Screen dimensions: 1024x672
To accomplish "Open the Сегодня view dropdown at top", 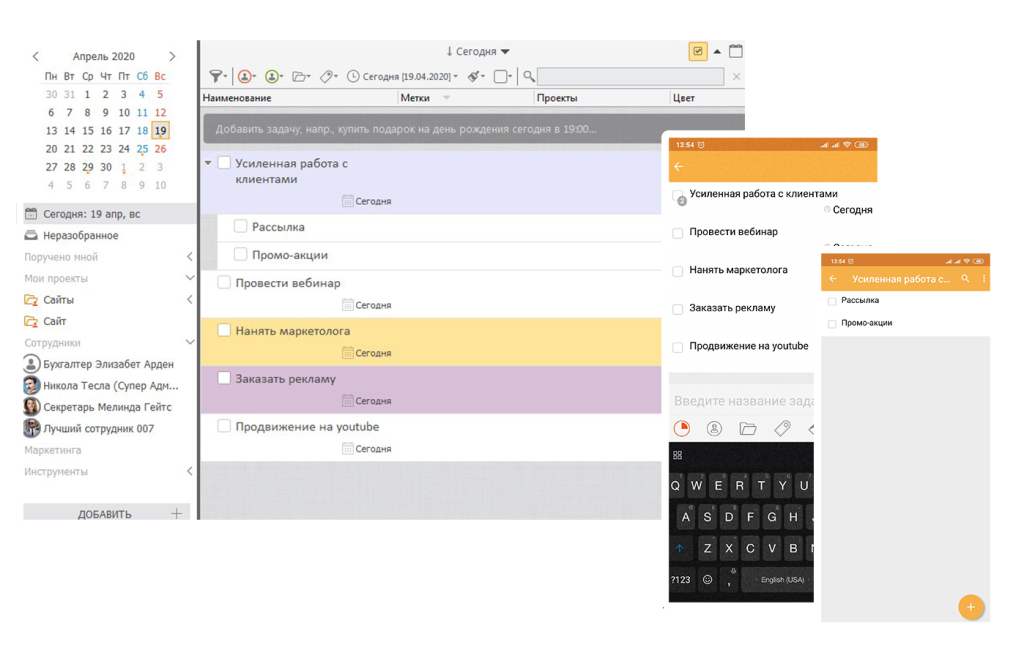I will tap(477, 51).
